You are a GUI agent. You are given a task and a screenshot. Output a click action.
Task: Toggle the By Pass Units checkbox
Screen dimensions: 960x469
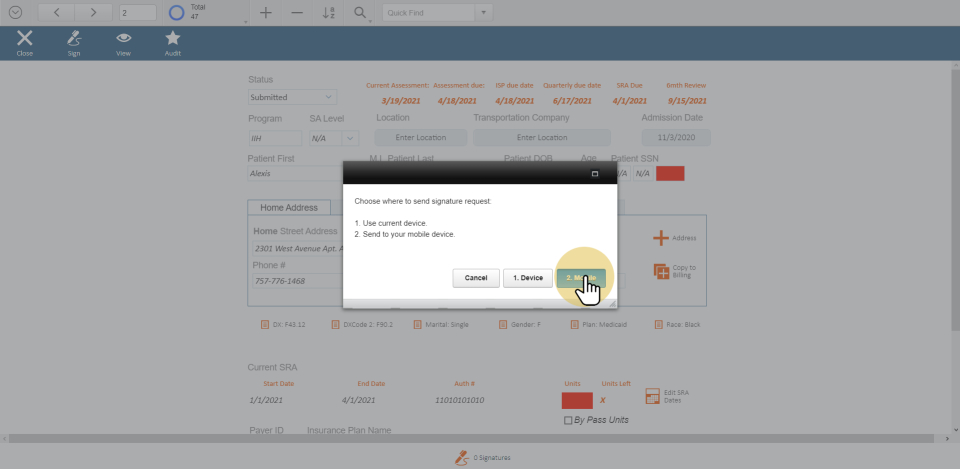tap(569, 420)
